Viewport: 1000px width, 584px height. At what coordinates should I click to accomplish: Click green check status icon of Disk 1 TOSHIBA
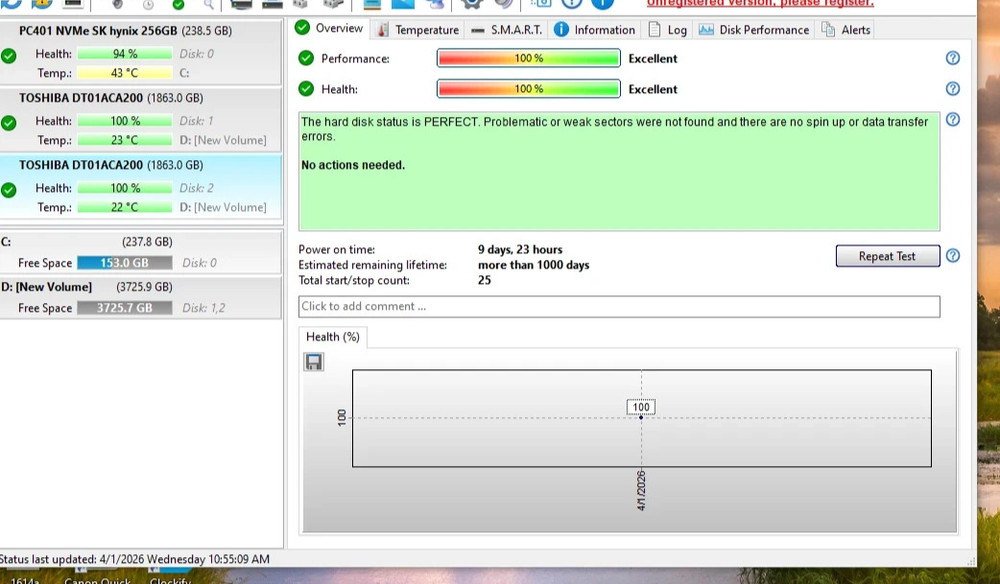pyautogui.click(x=8, y=123)
